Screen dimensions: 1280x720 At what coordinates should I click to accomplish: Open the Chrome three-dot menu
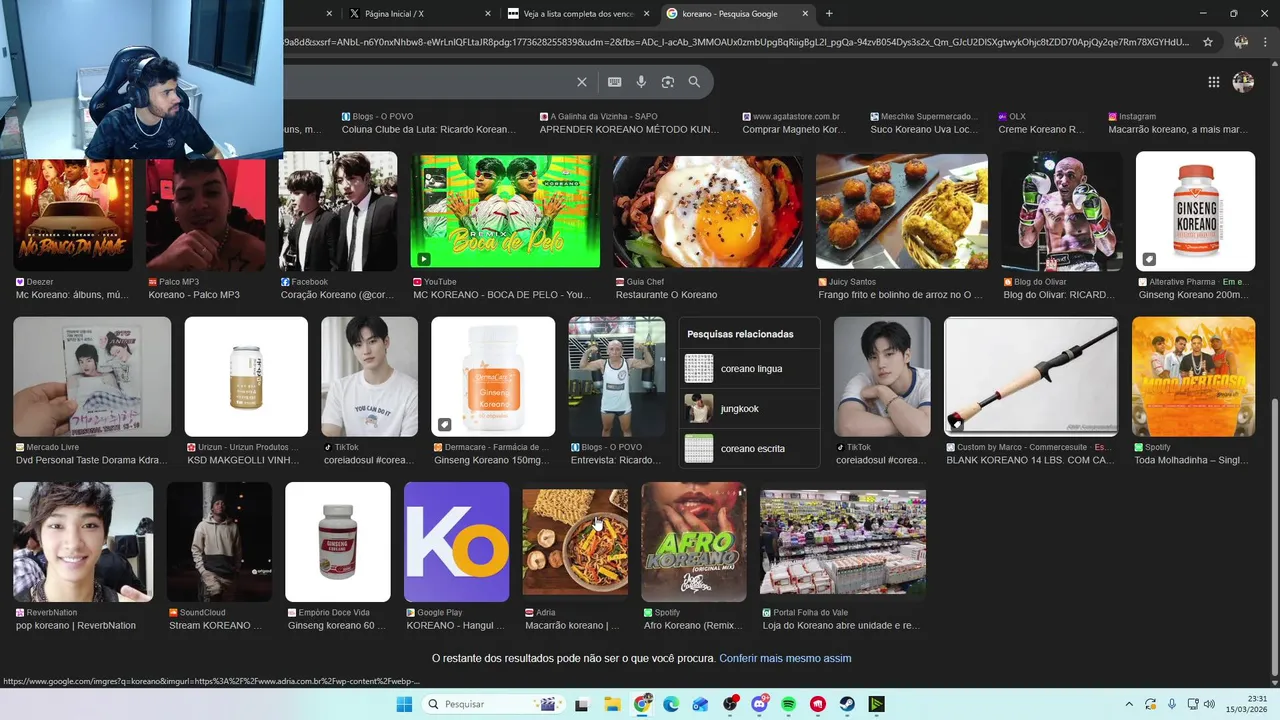[x=1265, y=42]
